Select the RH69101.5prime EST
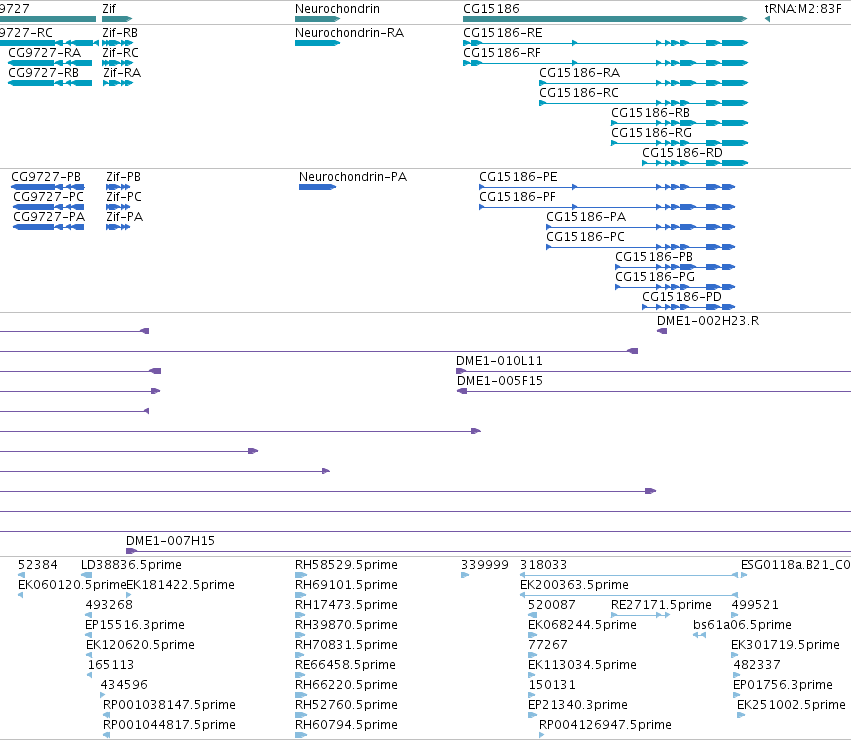Viewport: 851px width, 740px height. (x=301, y=595)
